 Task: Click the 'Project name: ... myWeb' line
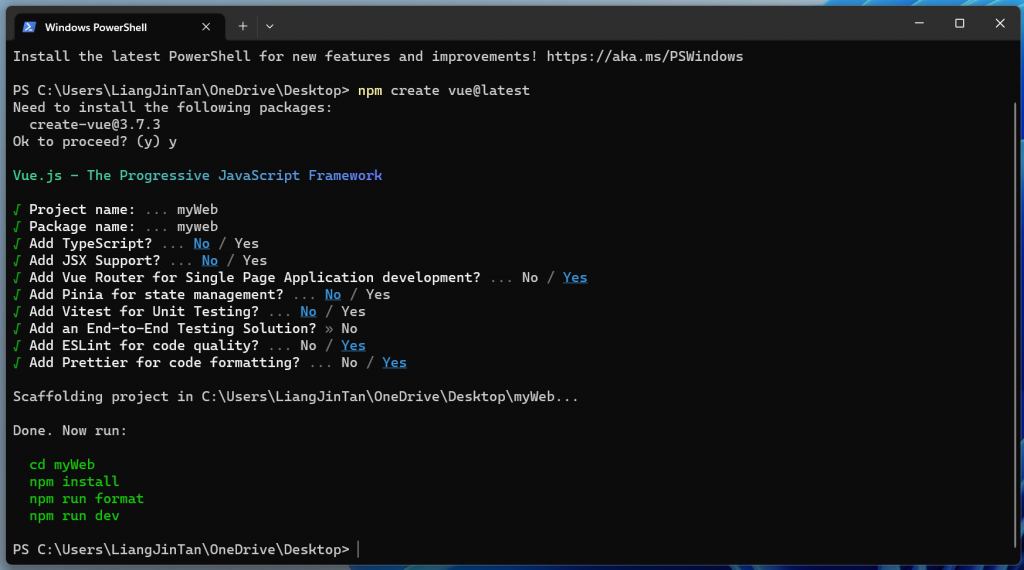[116, 210]
